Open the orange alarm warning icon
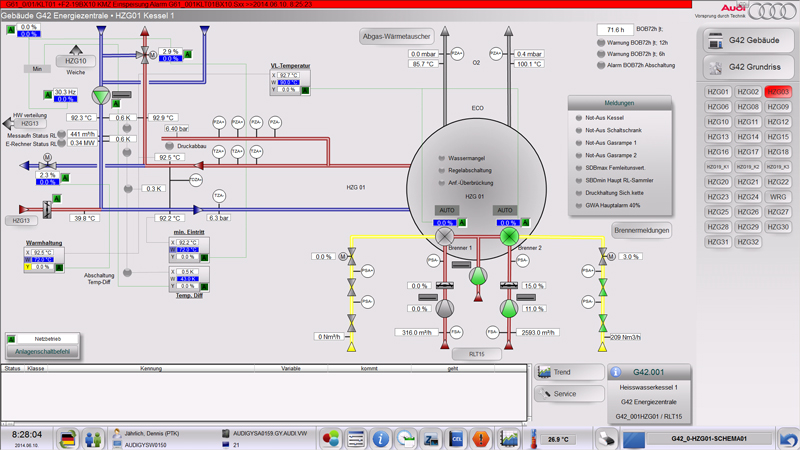 (482, 438)
